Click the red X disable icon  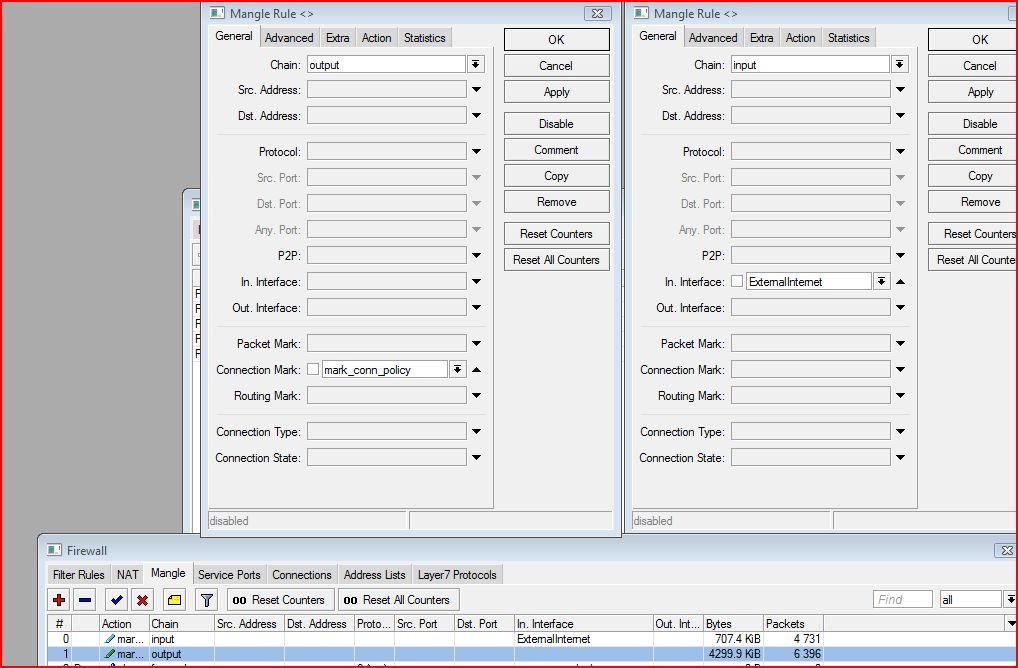[143, 600]
